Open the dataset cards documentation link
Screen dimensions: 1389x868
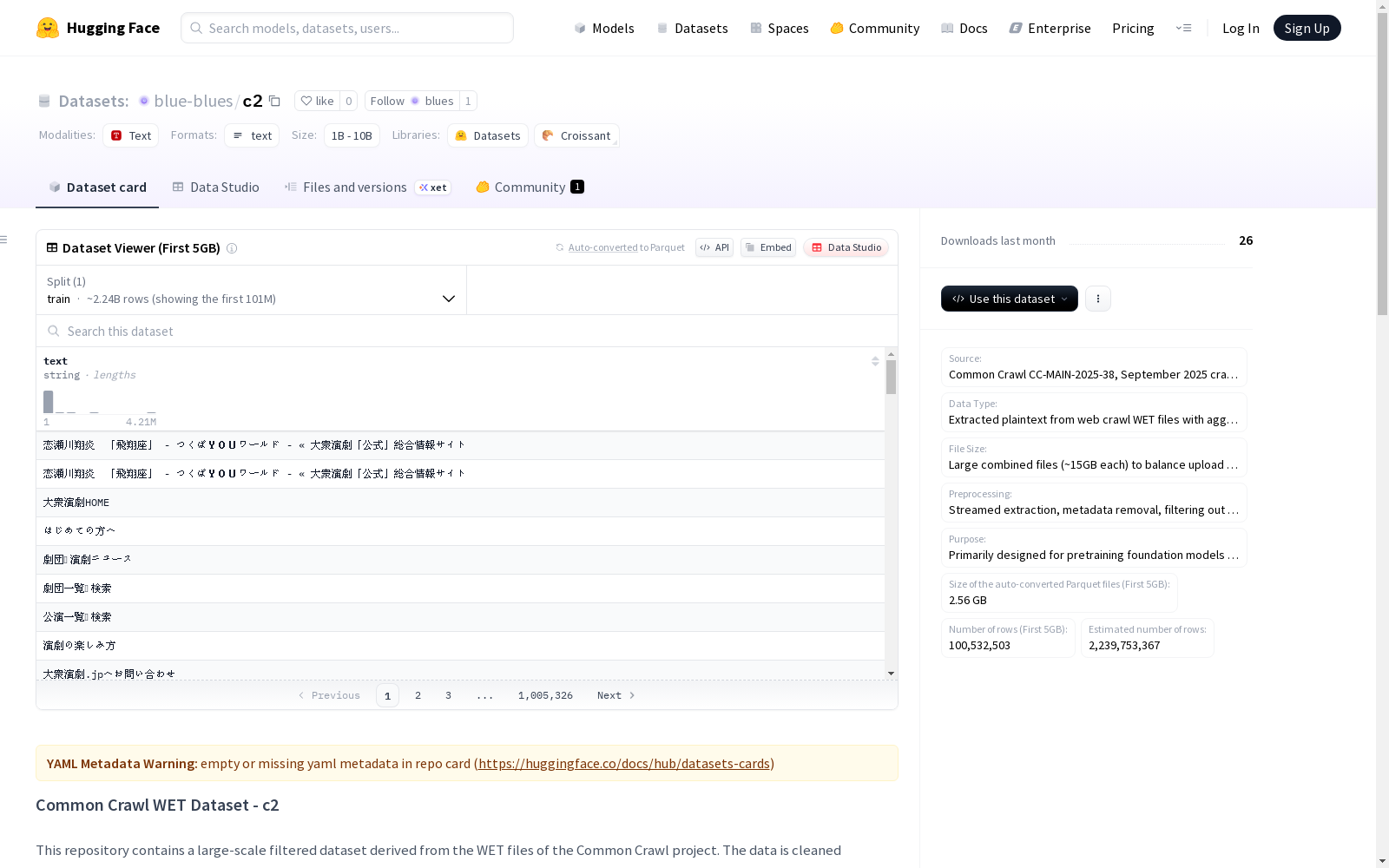tap(624, 764)
